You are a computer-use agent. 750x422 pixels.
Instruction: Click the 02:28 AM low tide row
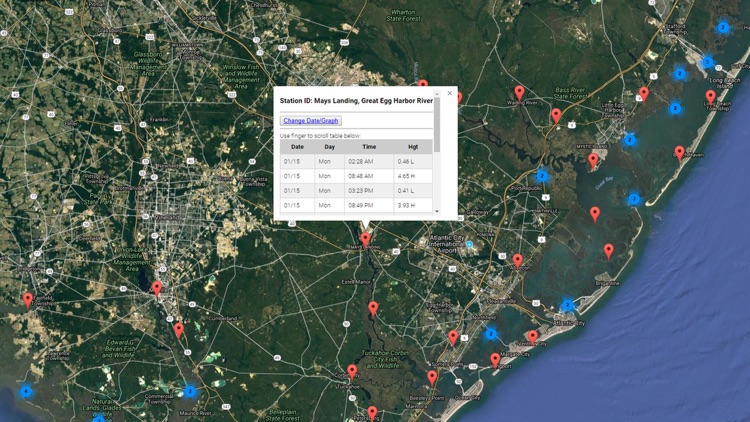355,161
